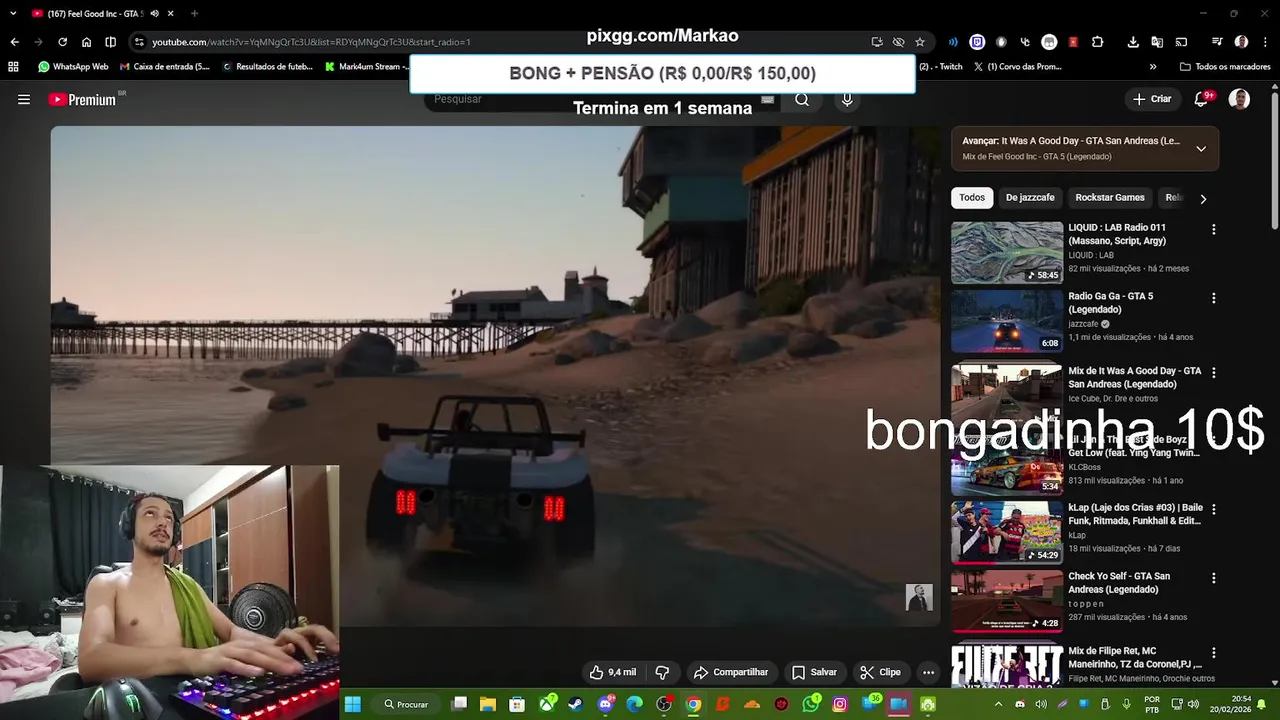The width and height of the screenshot is (1280, 720).
Task: Expand the Avançar queue panel chevron
Action: [1201, 149]
